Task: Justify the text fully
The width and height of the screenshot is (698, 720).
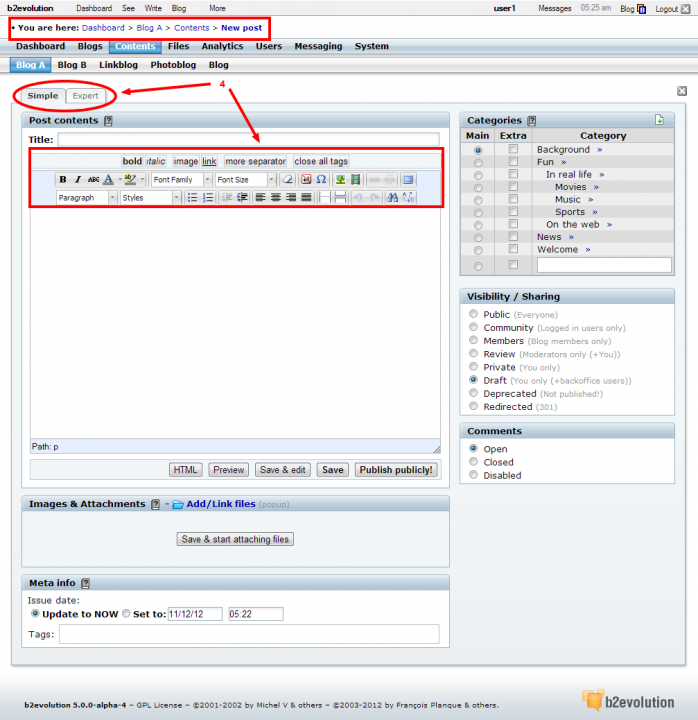Action: [x=306, y=197]
